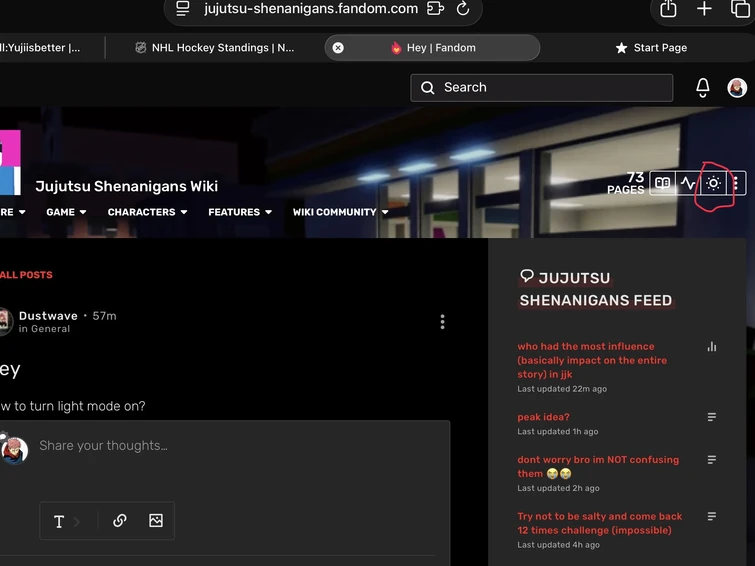Focus the Search input field
The height and width of the screenshot is (566, 755).
point(541,88)
